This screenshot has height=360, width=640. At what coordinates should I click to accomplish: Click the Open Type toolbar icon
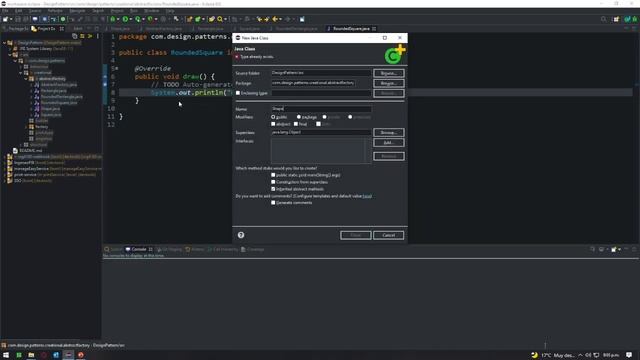coord(211,19)
